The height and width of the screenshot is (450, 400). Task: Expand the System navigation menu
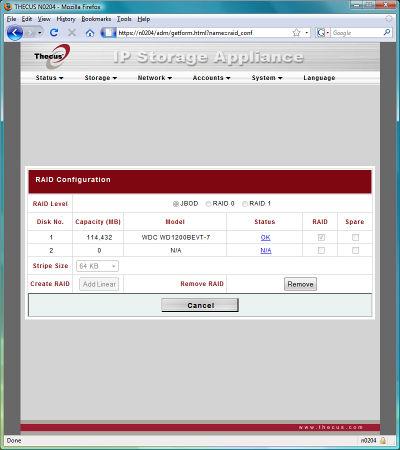coord(267,78)
